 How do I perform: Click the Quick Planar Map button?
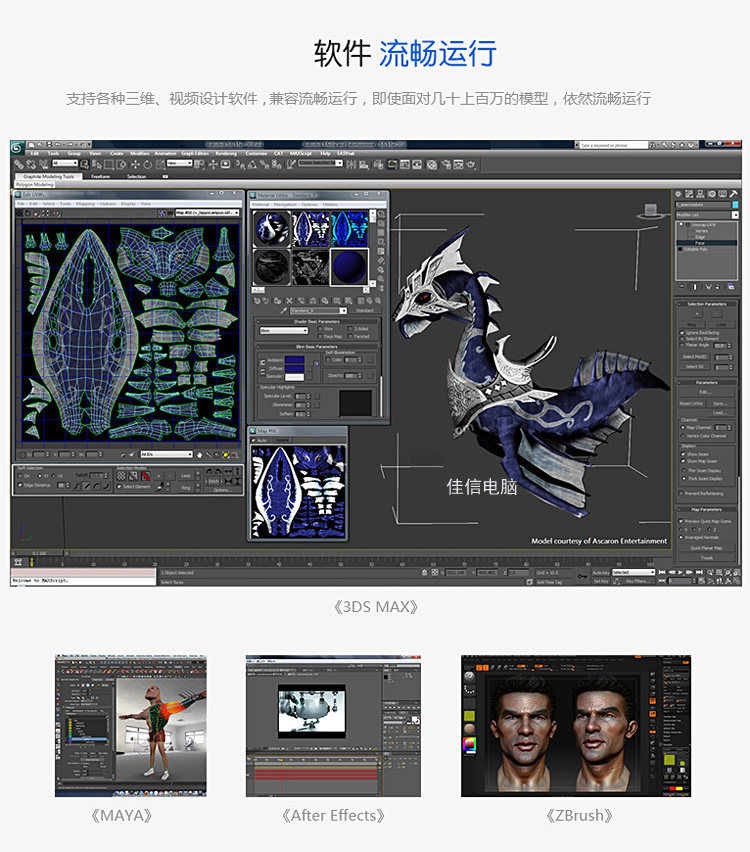coord(707,548)
